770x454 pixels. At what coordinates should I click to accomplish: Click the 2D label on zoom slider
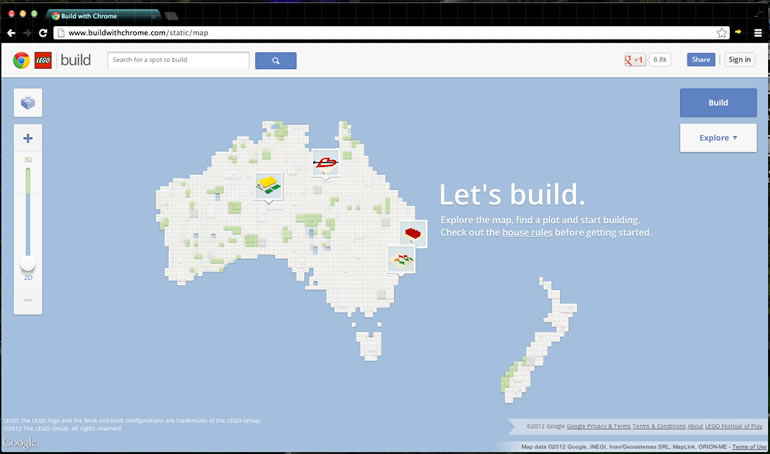[28, 278]
